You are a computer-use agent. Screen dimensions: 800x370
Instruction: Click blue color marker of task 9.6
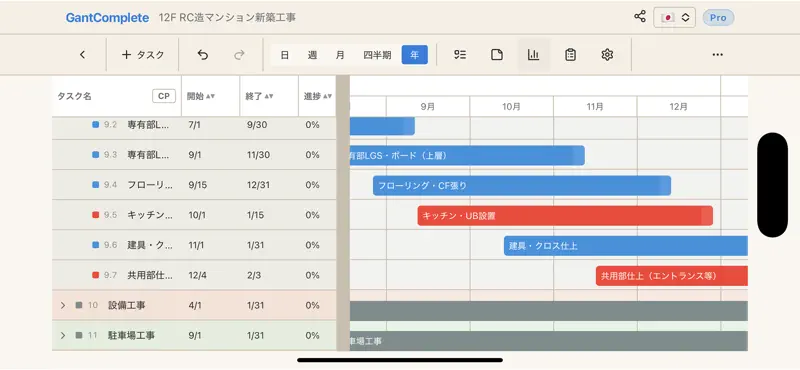pyautogui.click(x=95, y=245)
